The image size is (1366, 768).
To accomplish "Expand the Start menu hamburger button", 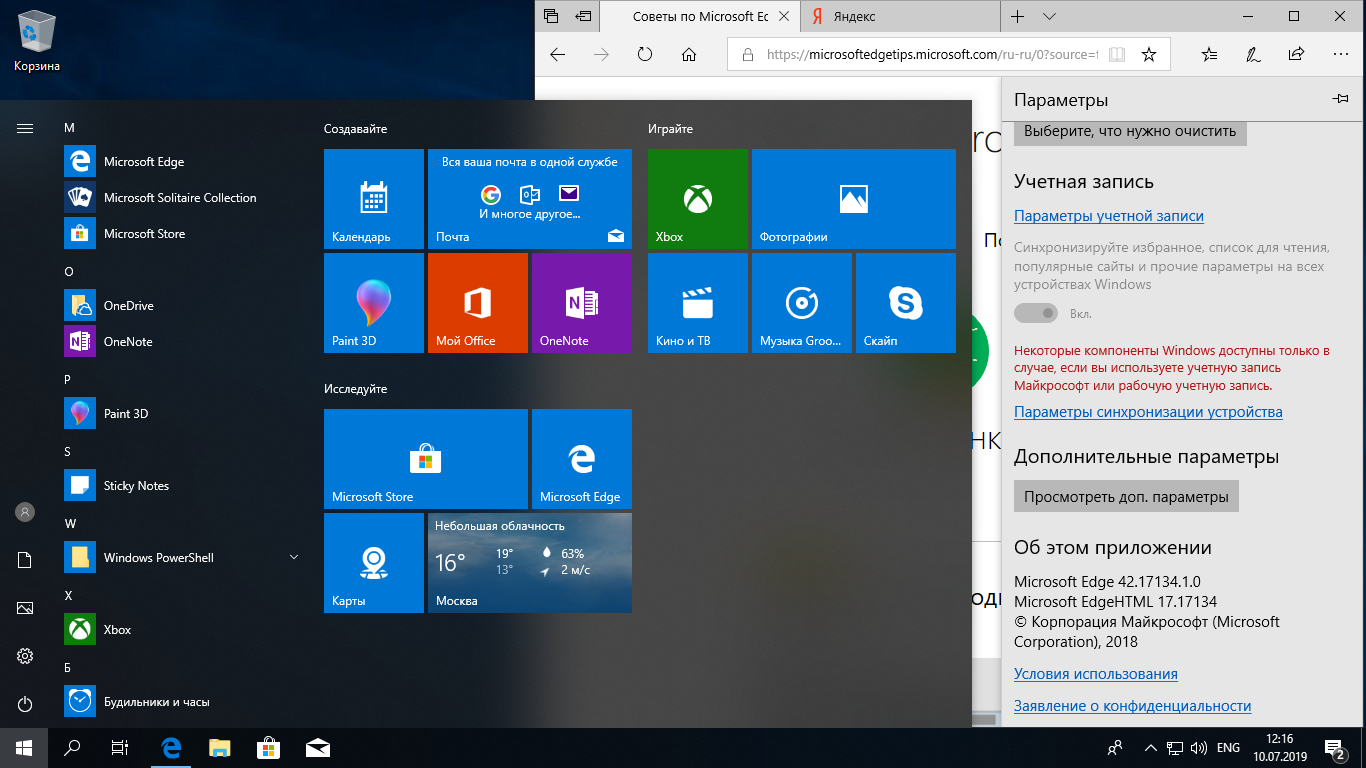I will pyautogui.click(x=25, y=128).
